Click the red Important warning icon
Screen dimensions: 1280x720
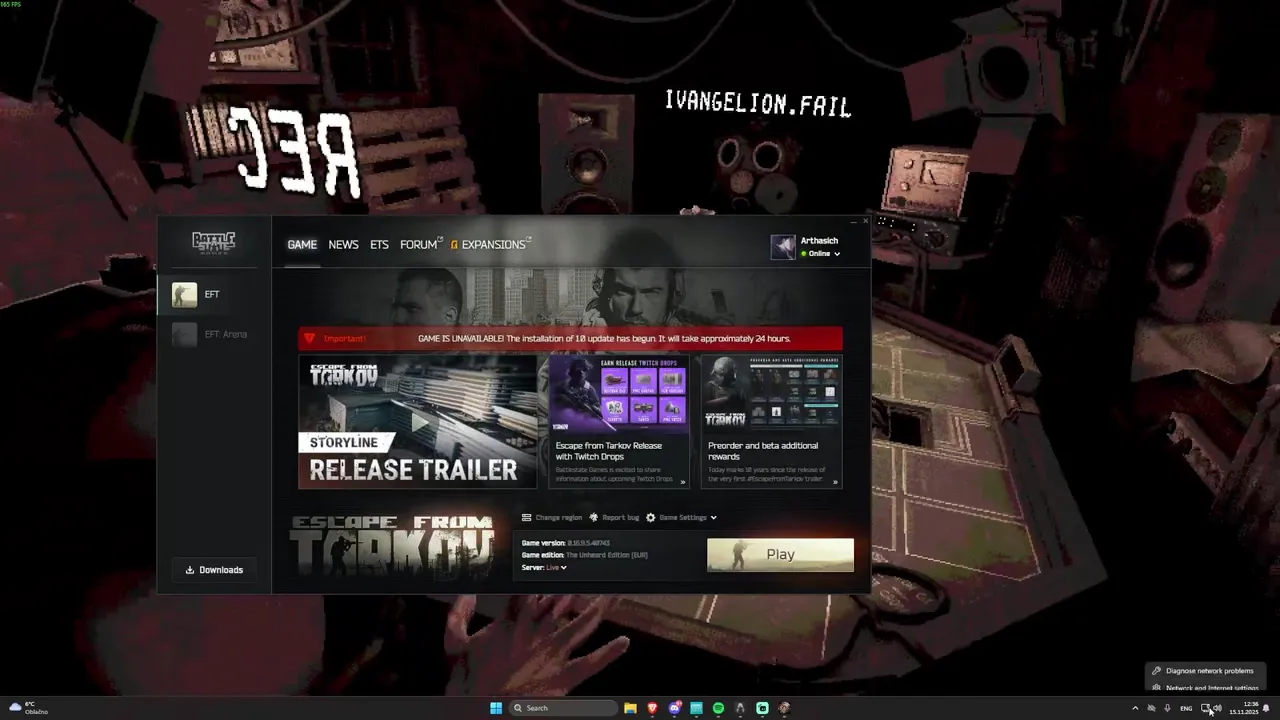[309, 339]
